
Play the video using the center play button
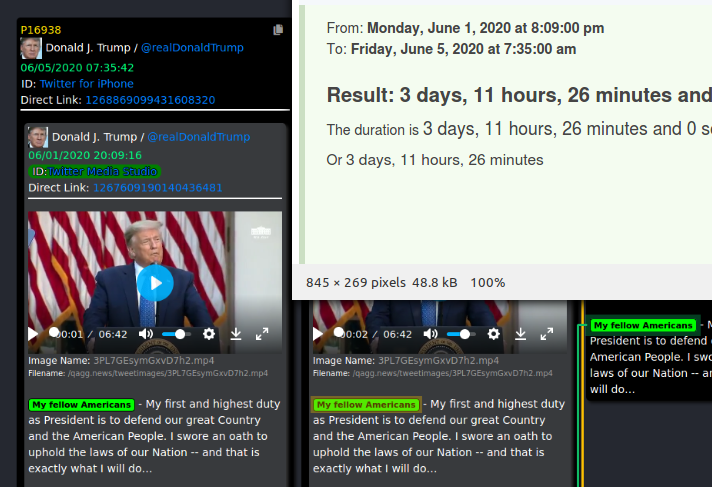click(x=155, y=283)
